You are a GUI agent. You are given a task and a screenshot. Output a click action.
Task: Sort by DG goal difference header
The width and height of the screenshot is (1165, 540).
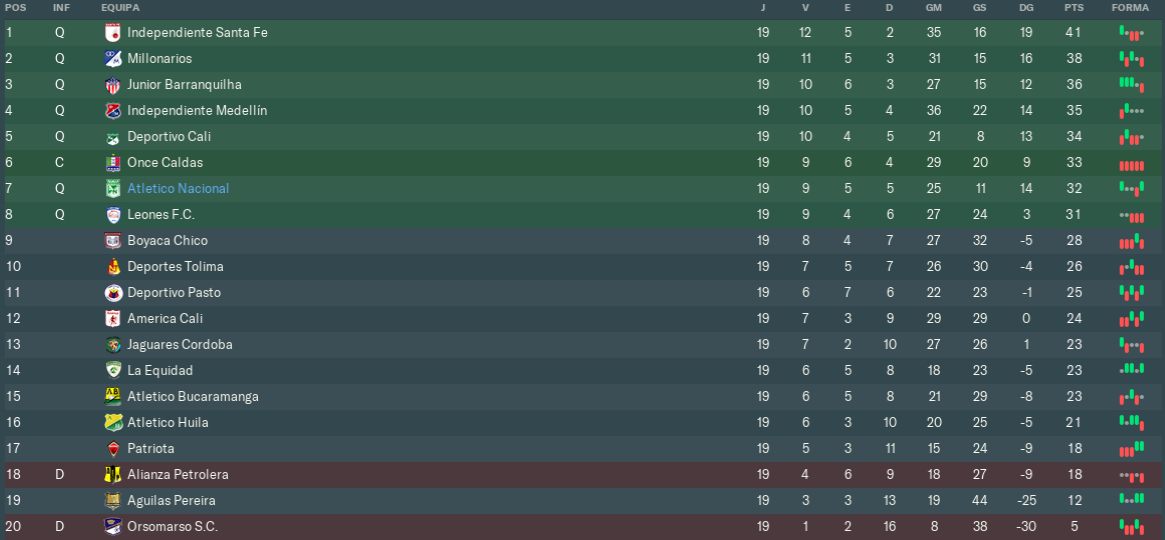click(1026, 7)
